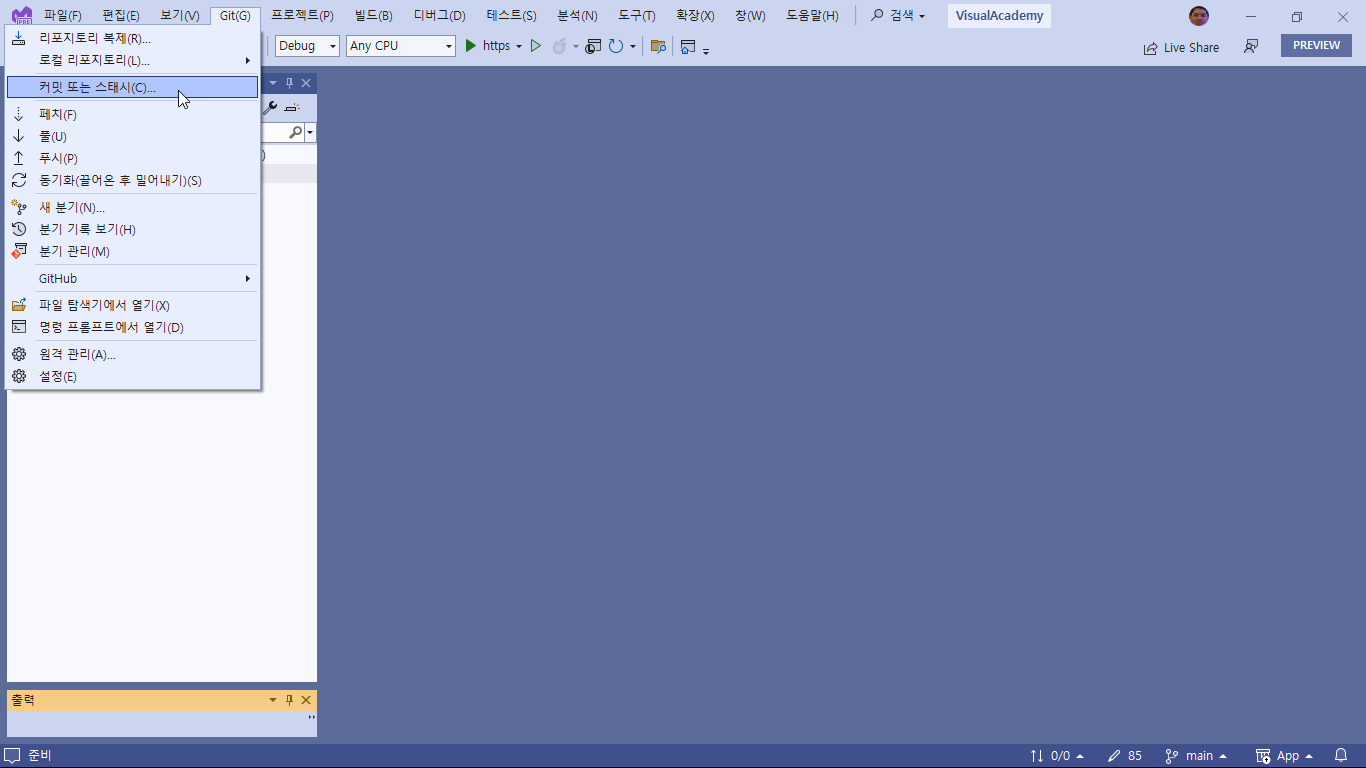
Task: Click the pending changes pencil count 85
Action: click(x=1125, y=756)
